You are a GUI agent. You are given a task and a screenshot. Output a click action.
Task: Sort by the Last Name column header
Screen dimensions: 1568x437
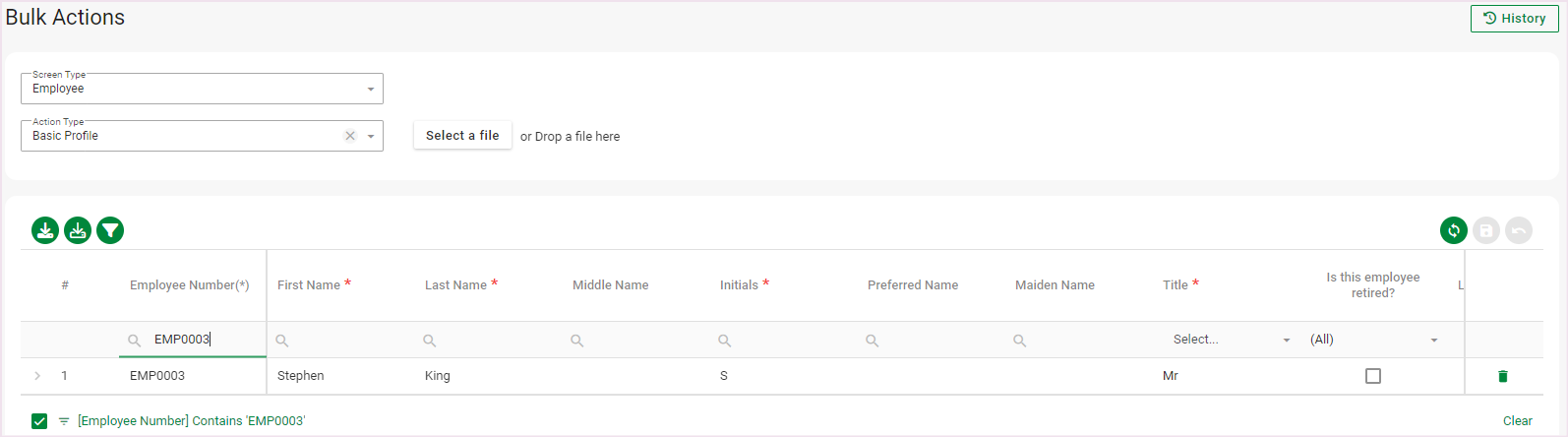[x=456, y=285]
